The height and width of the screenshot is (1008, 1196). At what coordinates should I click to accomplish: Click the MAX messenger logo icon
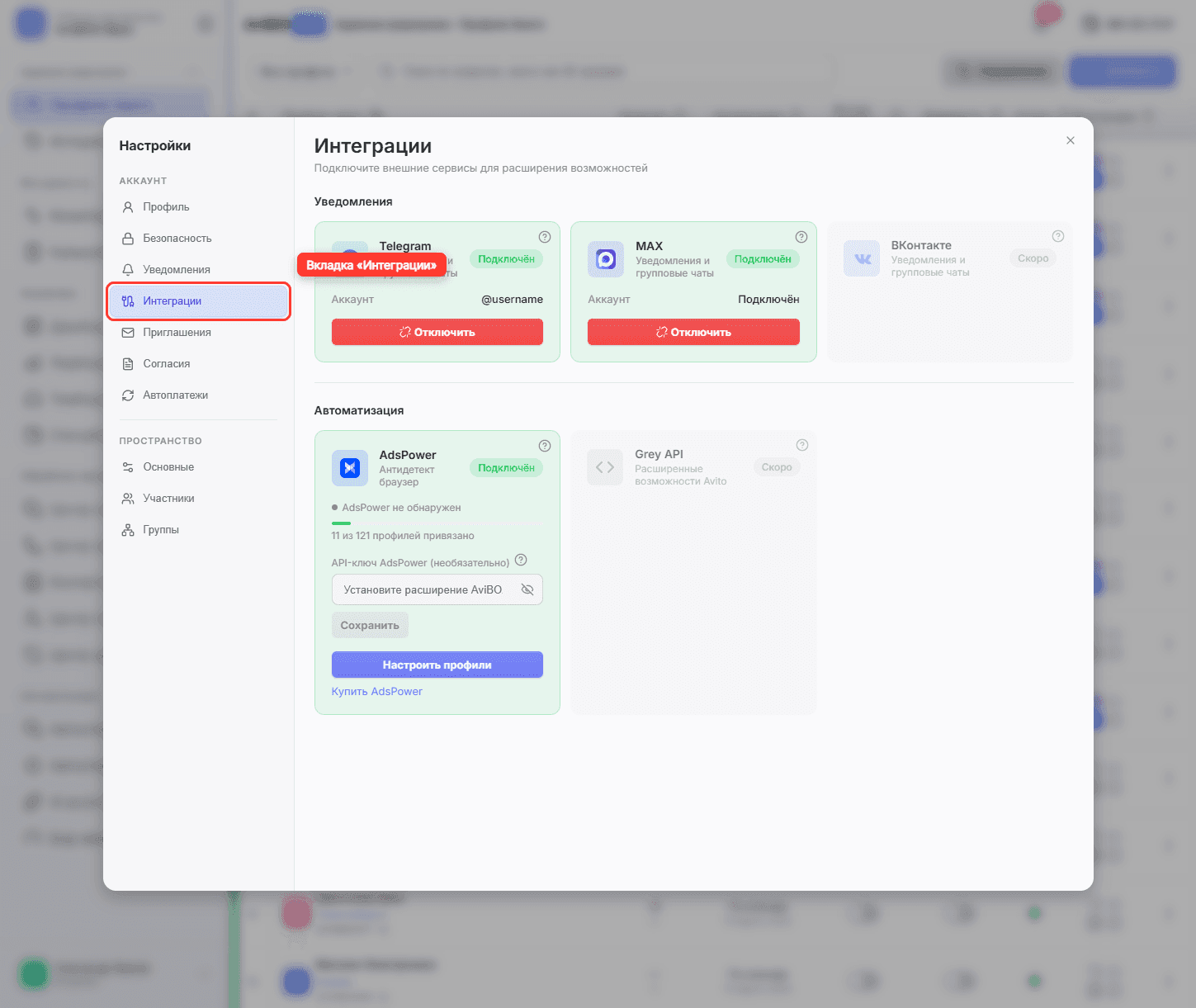click(606, 259)
